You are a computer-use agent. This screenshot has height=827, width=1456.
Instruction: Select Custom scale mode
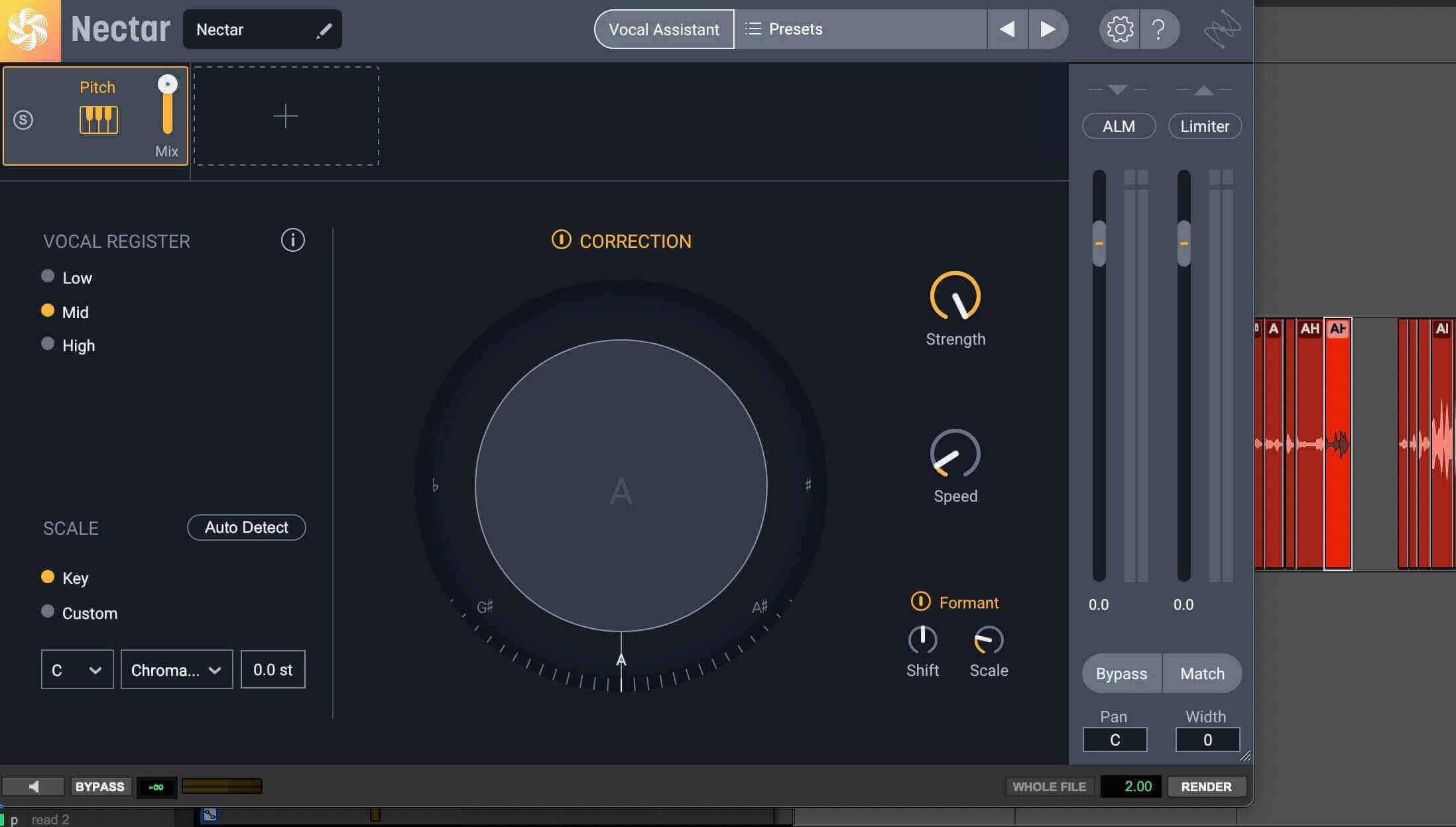[x=47, y=612]
